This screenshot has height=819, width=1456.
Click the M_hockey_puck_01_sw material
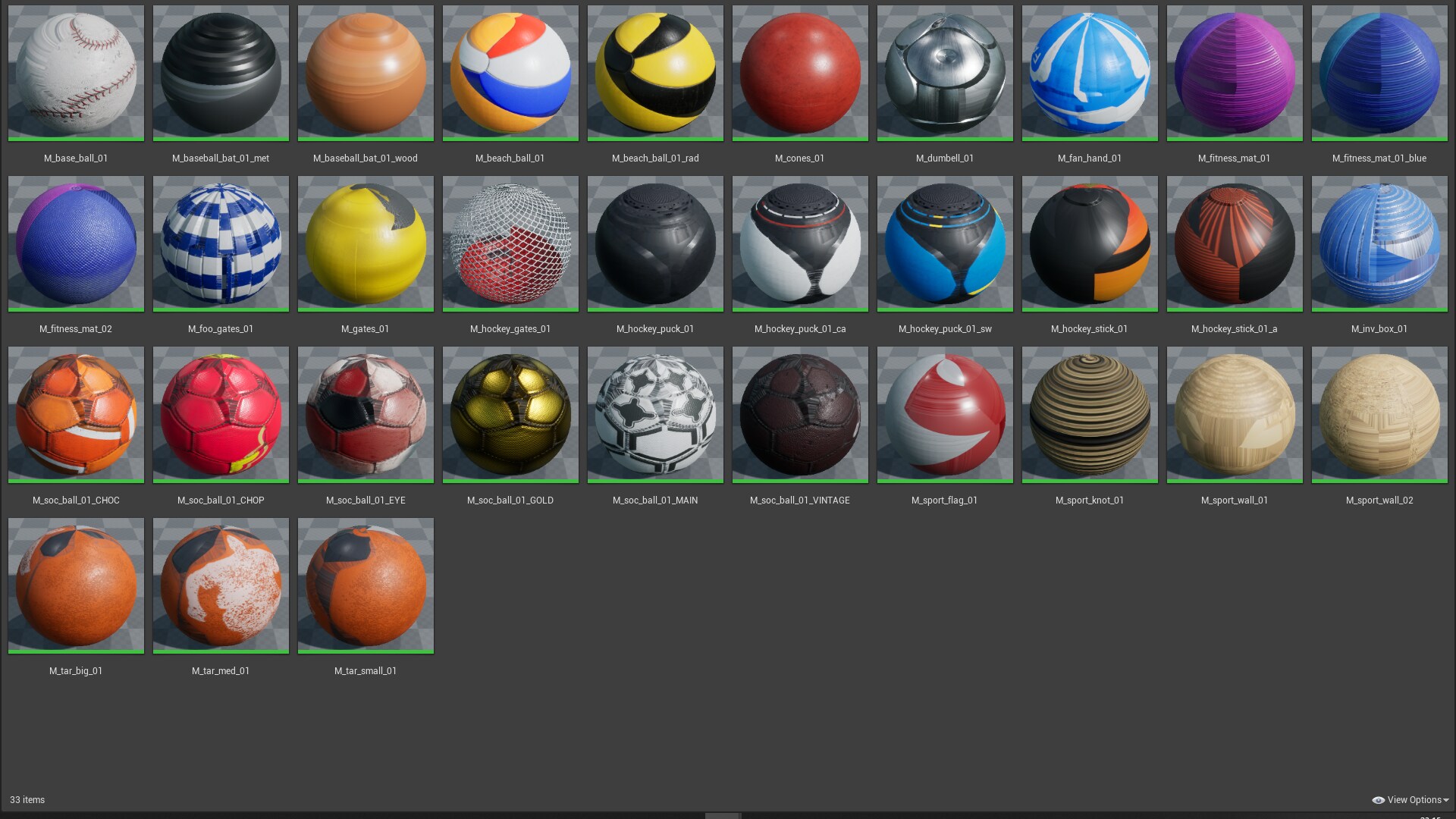click(944, 243)
